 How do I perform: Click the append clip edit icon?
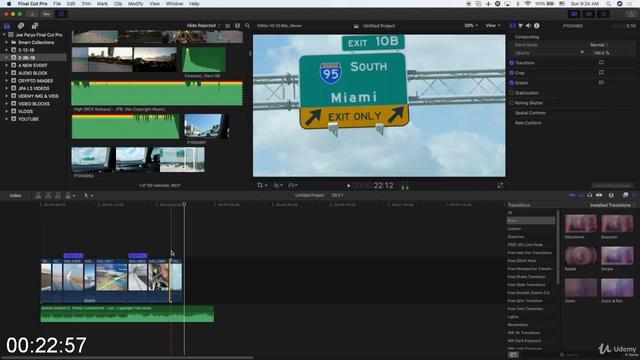[58, 196]
